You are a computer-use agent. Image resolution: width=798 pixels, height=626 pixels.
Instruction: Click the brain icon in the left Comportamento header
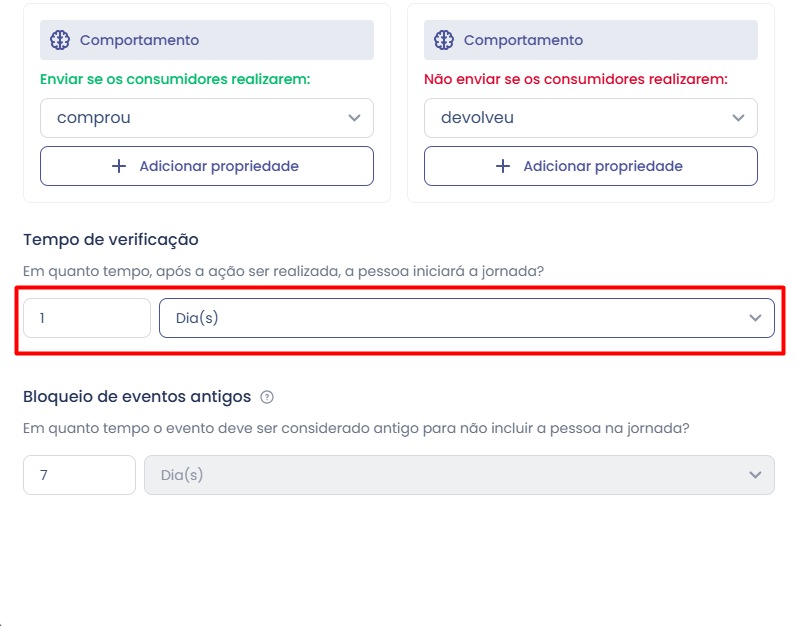pyautogui.click(x=60, y=40)
